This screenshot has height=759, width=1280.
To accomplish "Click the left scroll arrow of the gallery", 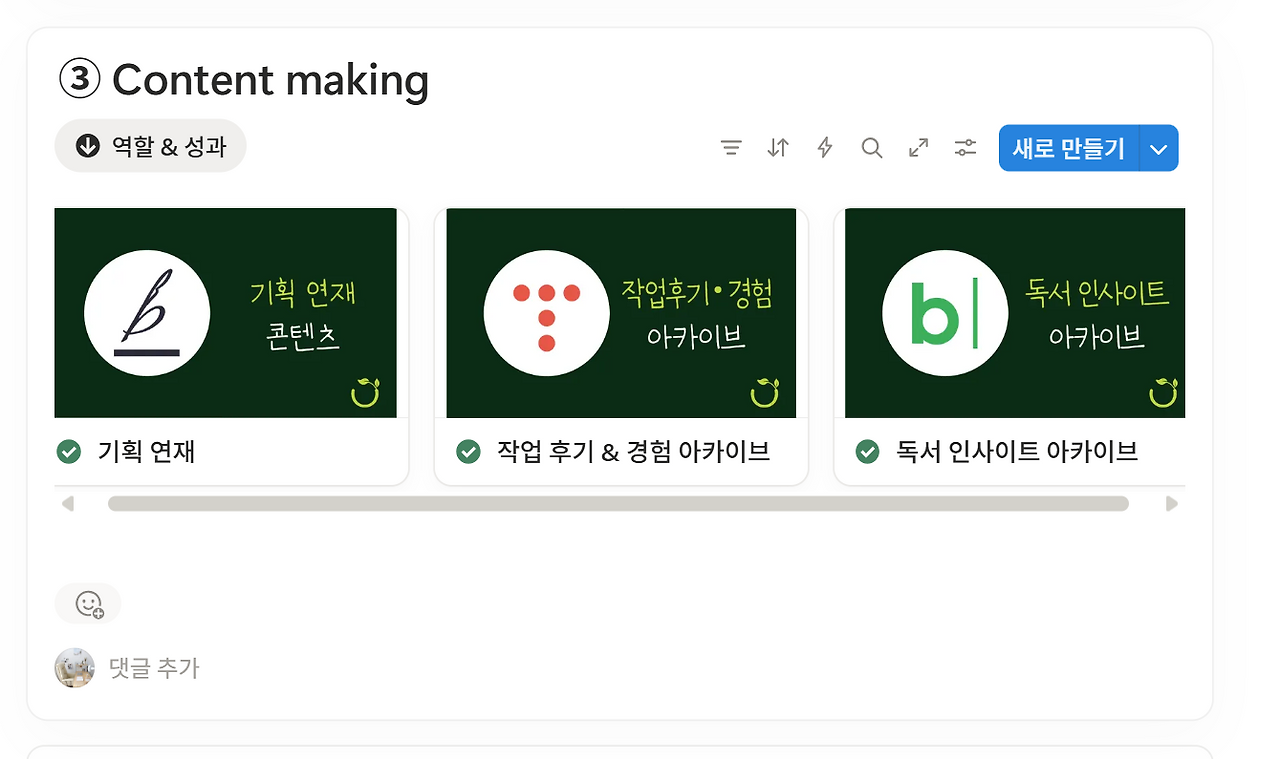I will coord(68,503).
